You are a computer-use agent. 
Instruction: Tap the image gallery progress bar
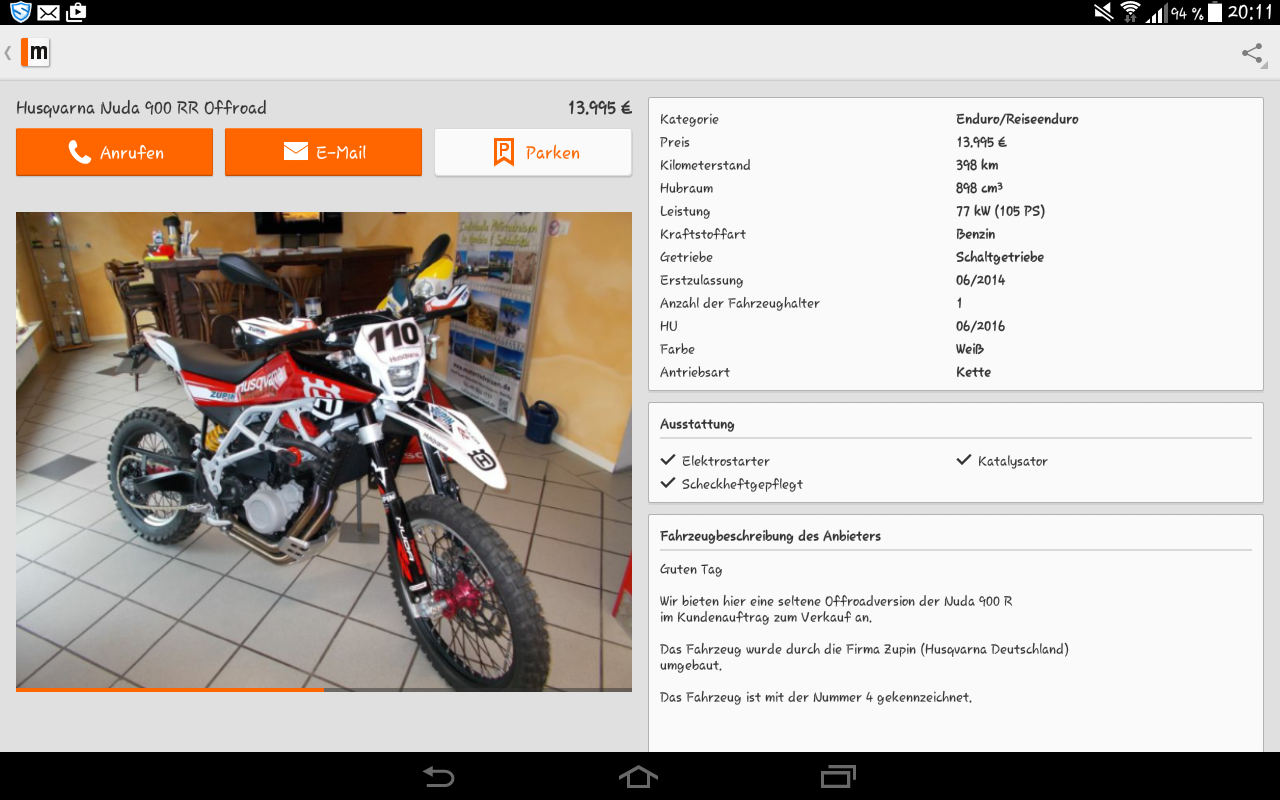[x=323, y=689]
